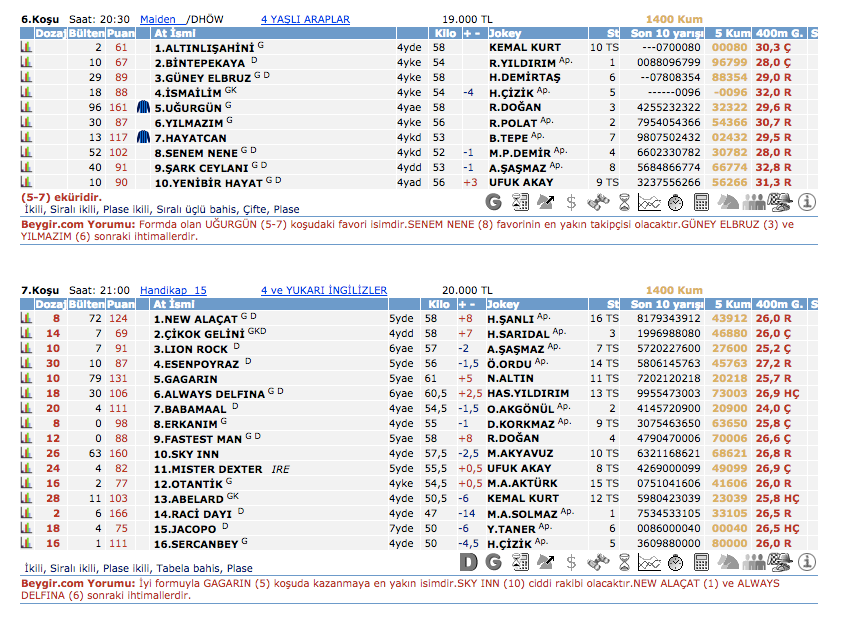Click the G icon below race 6 table

(493, 202)
